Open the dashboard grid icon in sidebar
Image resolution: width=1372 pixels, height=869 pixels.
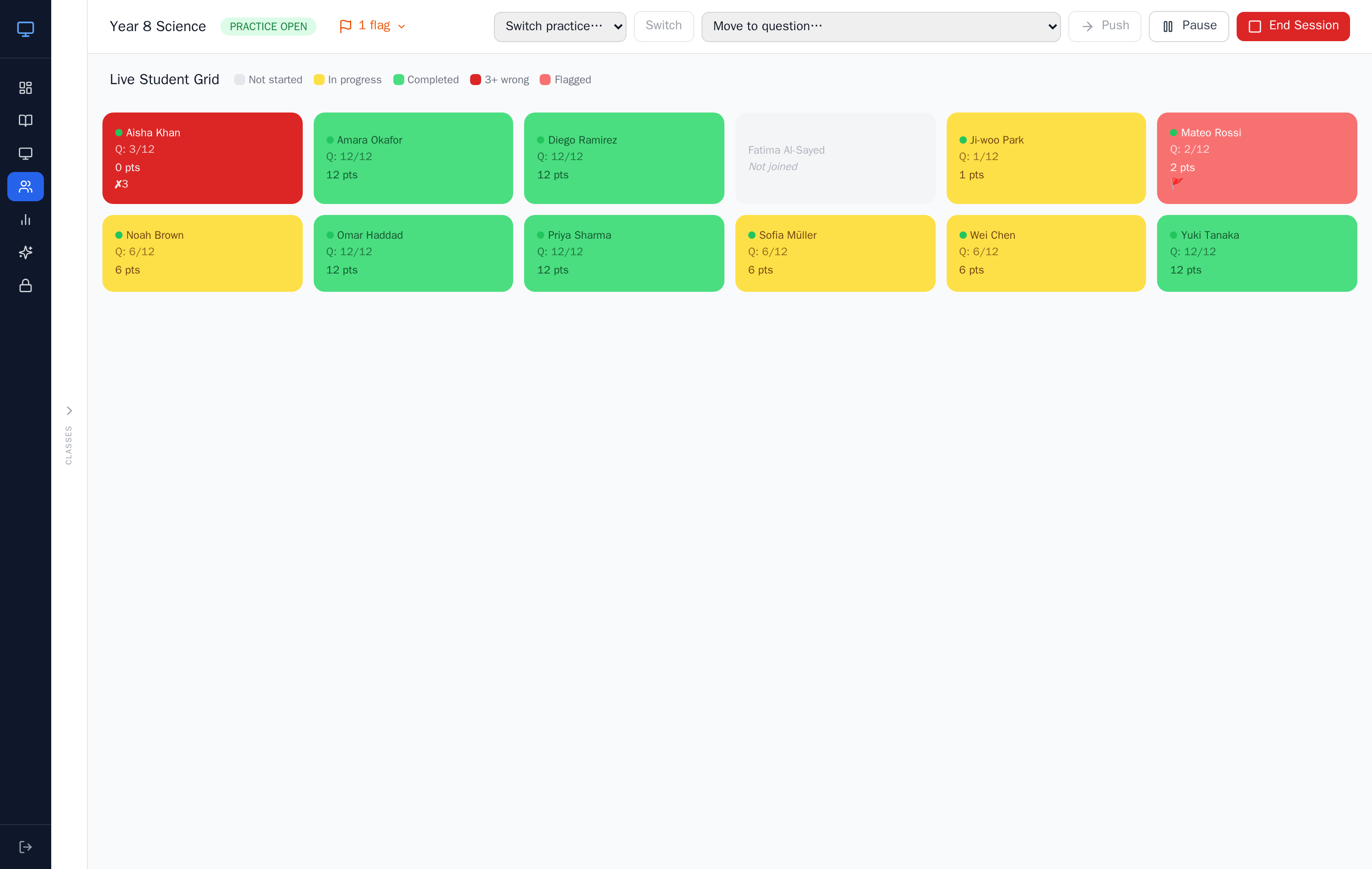[26, 88]
